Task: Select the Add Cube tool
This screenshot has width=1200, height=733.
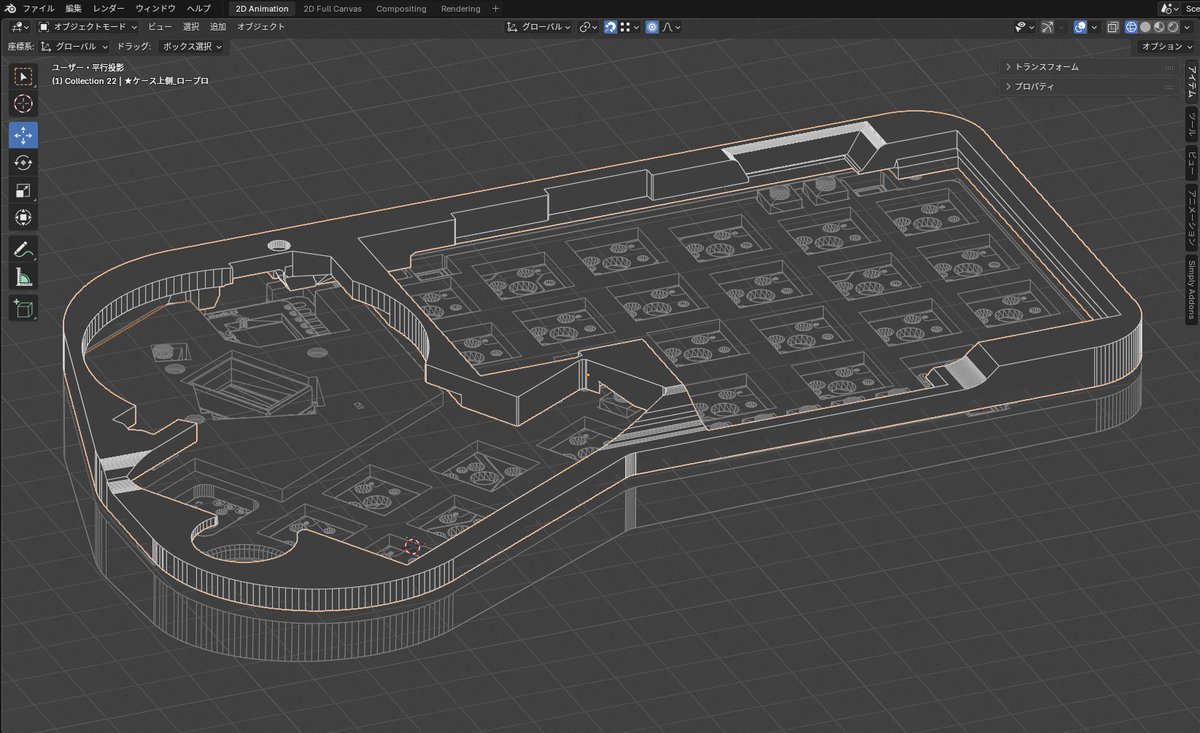Action: (24, 308)
